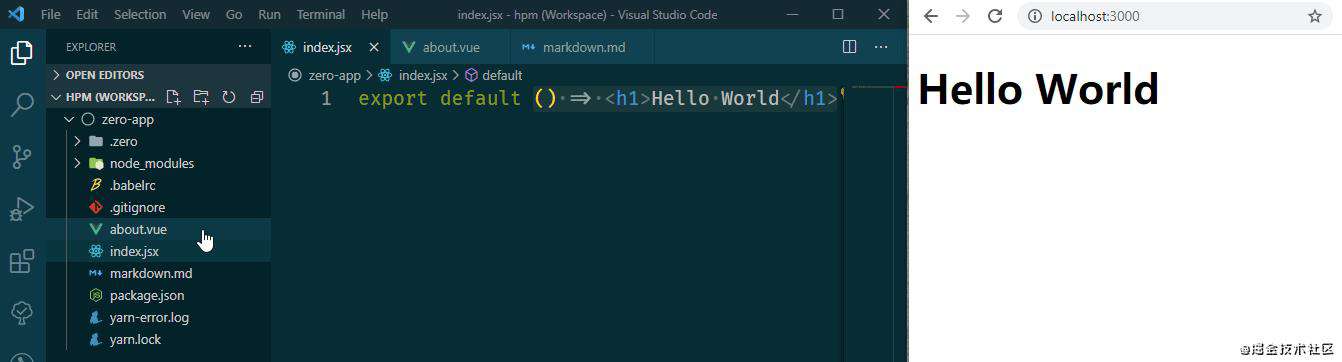Open the yarn-error.log file

pos(158,317)
